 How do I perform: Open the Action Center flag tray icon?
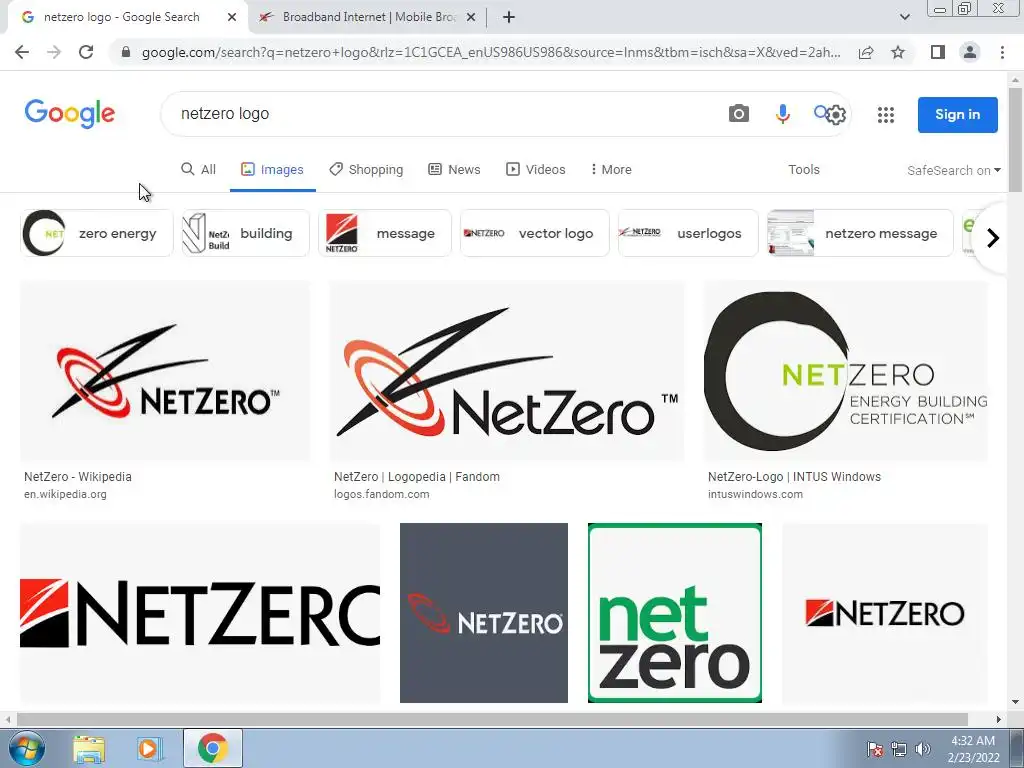pos(875,749)
